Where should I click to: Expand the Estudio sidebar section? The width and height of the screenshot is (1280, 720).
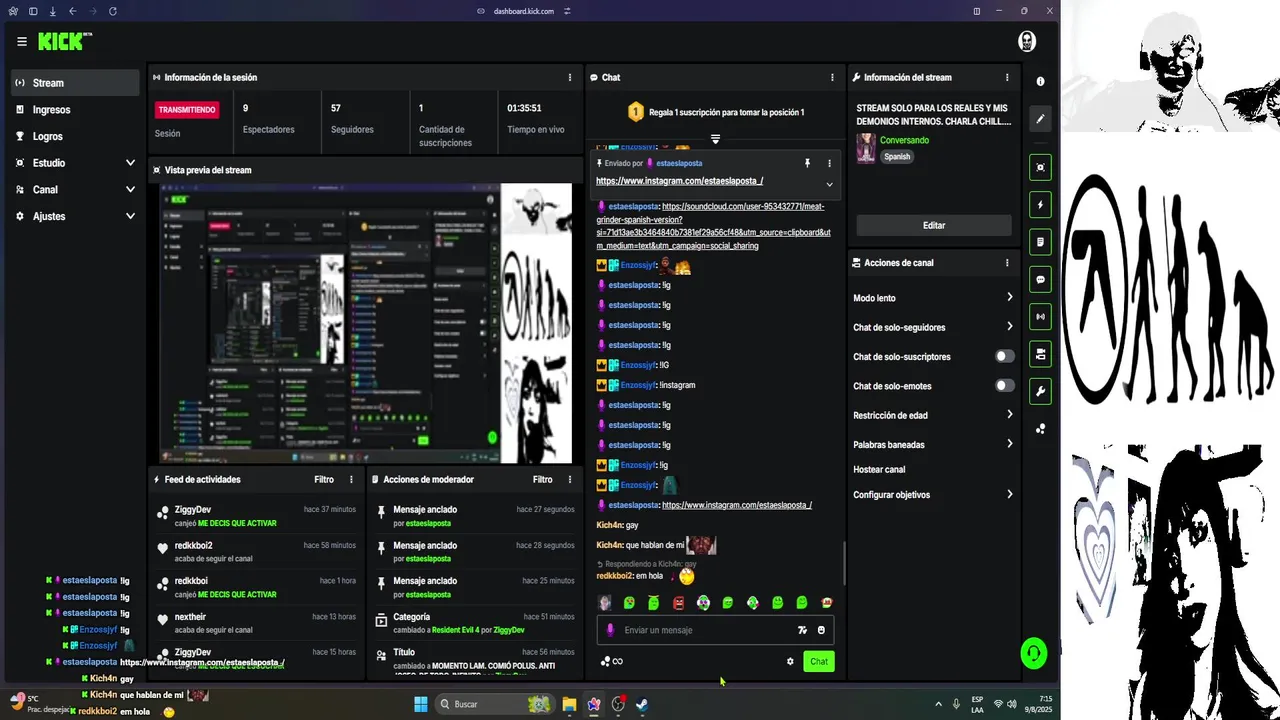tap(130, 163)
